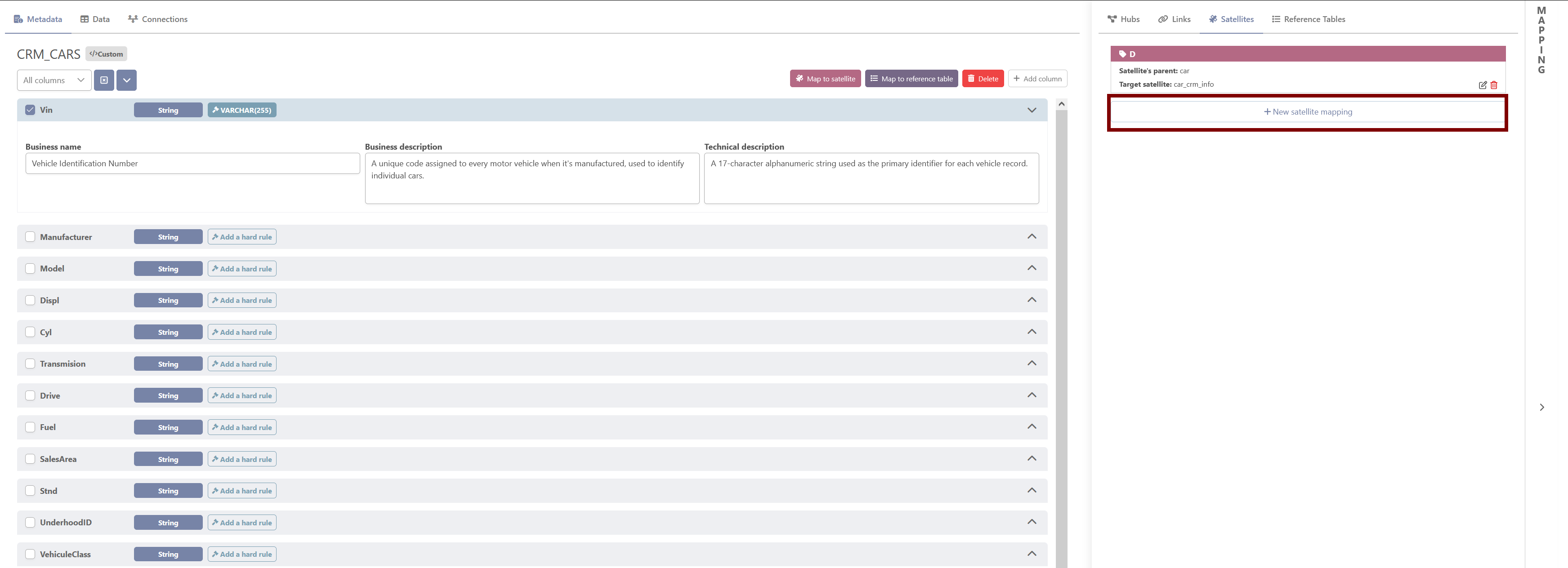Add a hard rule to Cyl

tap(241, 332)
